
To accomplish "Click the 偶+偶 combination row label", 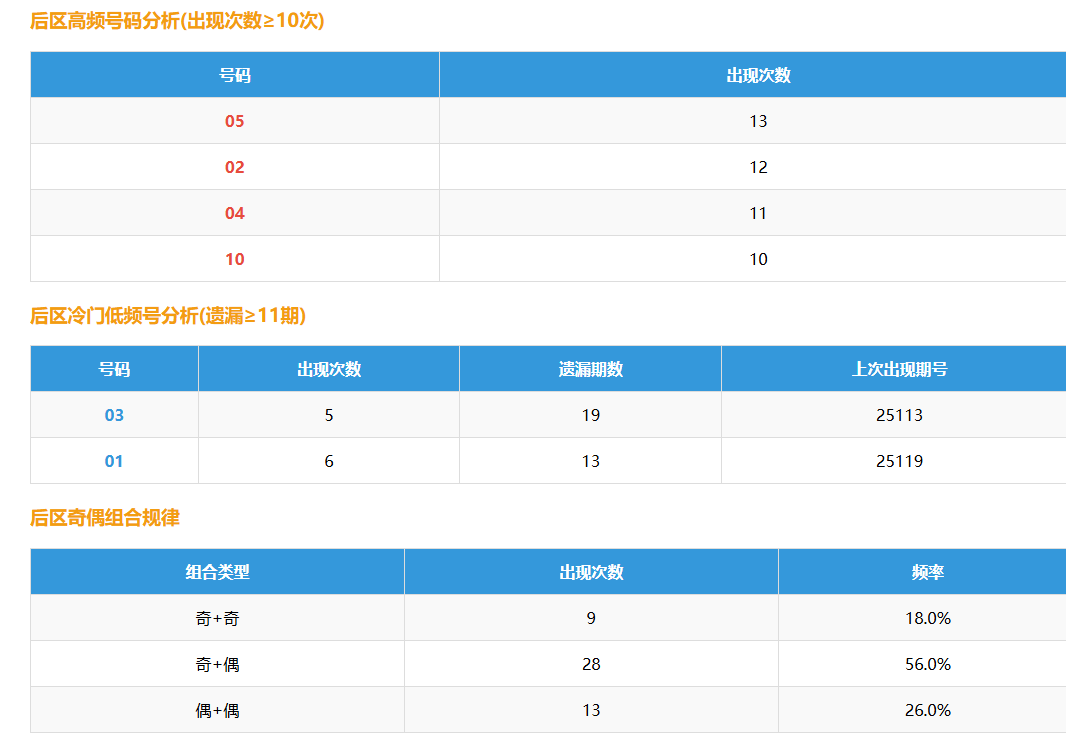I will click(217, 710).
